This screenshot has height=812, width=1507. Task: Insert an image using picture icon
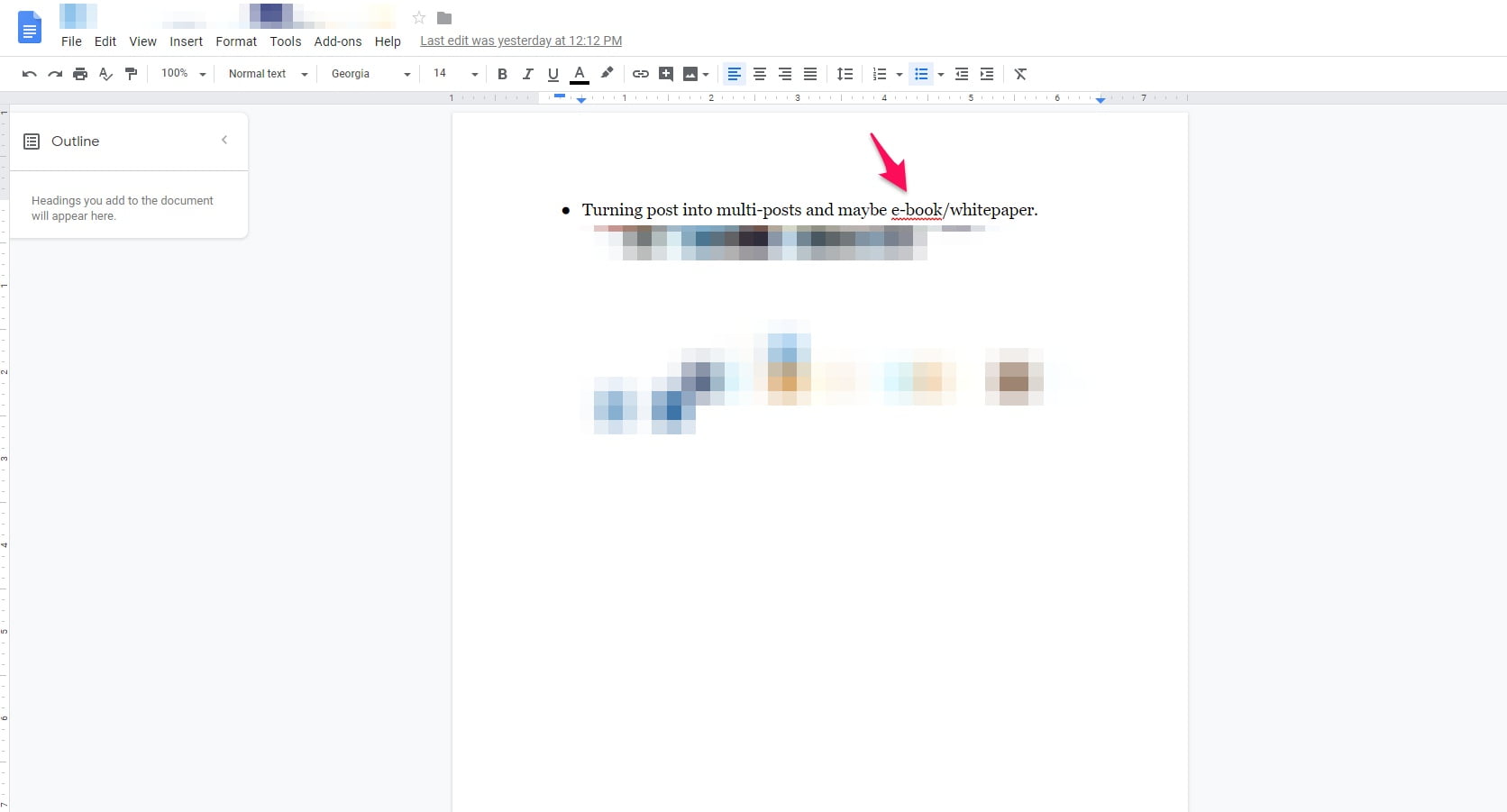(x=690, y=74)
